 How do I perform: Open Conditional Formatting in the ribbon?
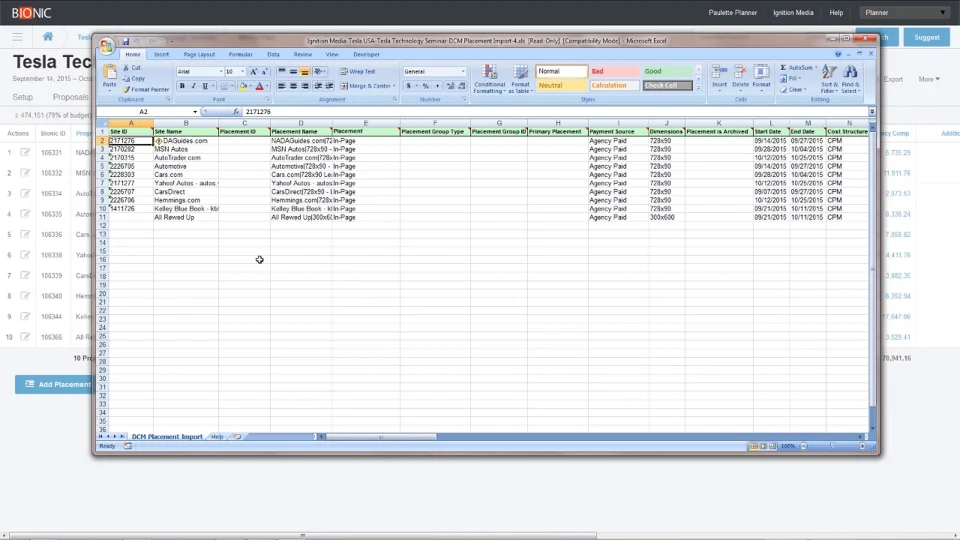(x=489, y=78)
